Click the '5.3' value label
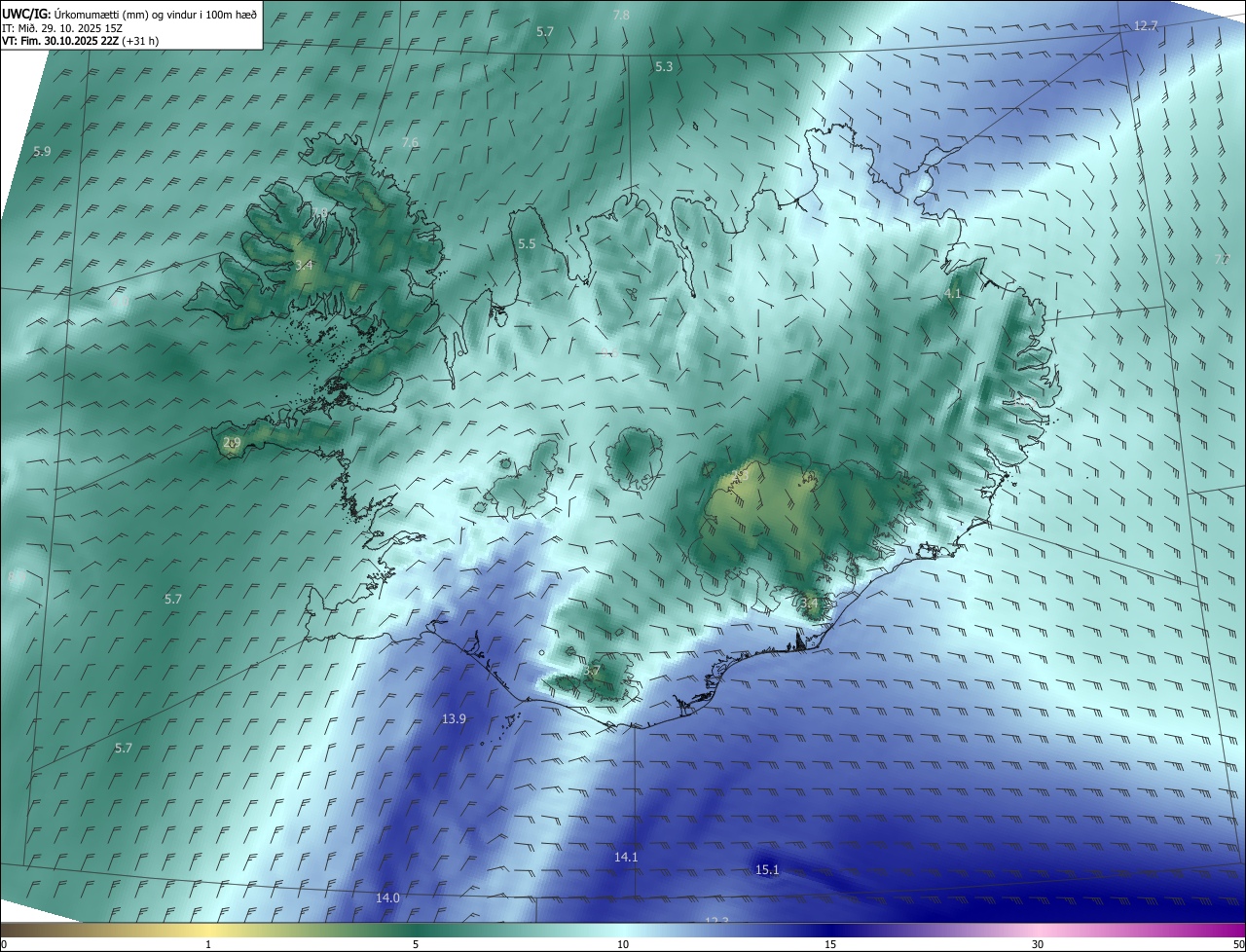The width and height of the screenshot is (1246, 952). [x=664, y=66]
